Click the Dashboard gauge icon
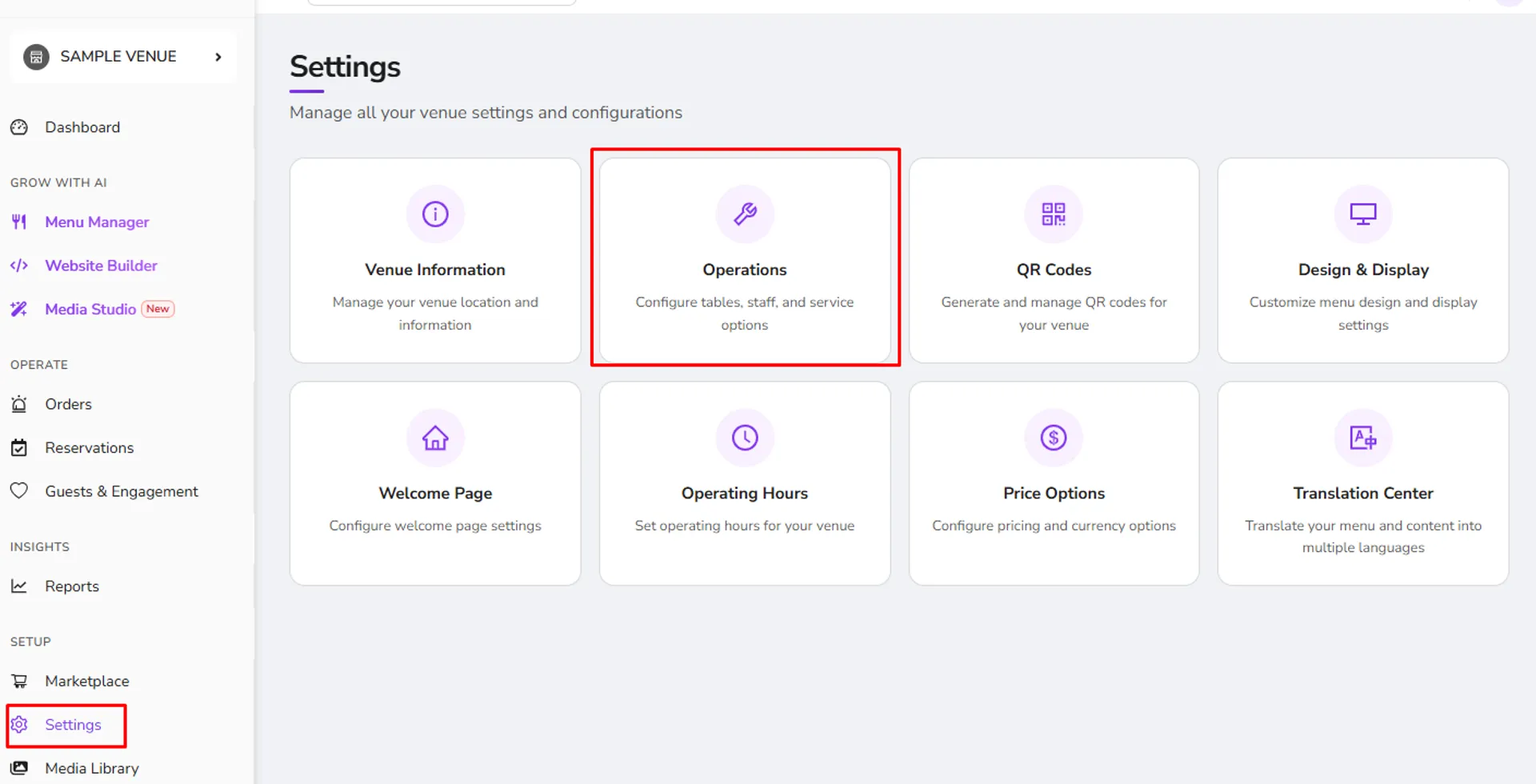Viewport: 1536px width, 784px height. click(x=19, y=127)
